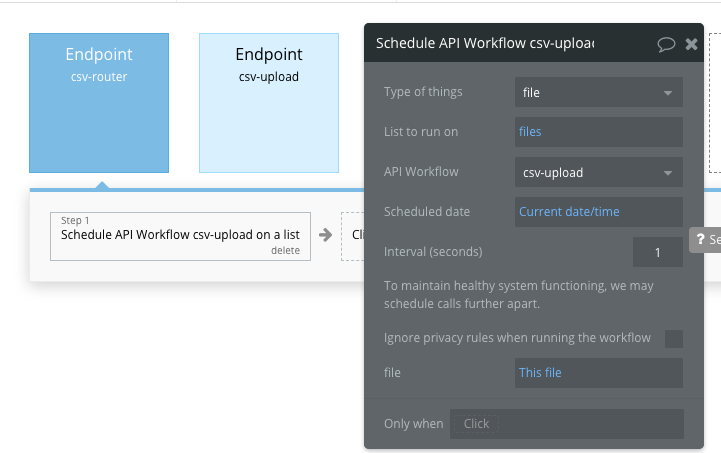
Task: Edit the List to run on expression
Action: (x=598, y=132)
